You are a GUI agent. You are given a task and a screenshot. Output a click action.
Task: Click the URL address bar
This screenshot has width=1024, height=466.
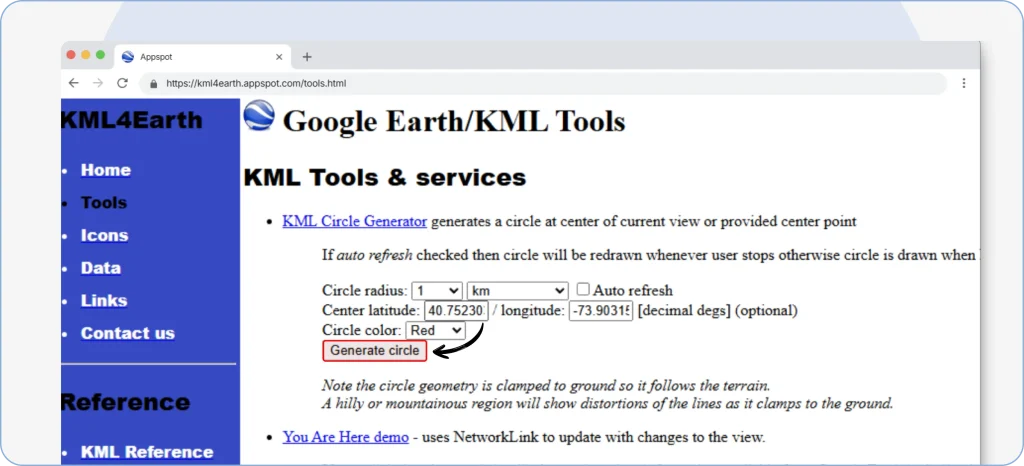[x=542, y=84]
